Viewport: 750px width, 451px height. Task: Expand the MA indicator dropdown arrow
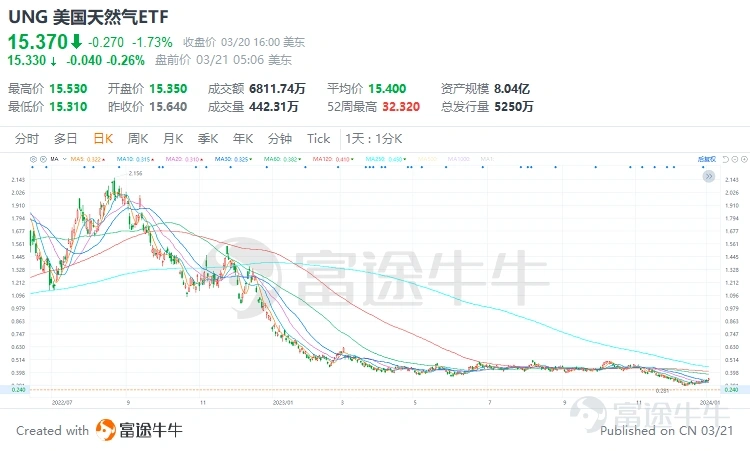click(64, 159)
